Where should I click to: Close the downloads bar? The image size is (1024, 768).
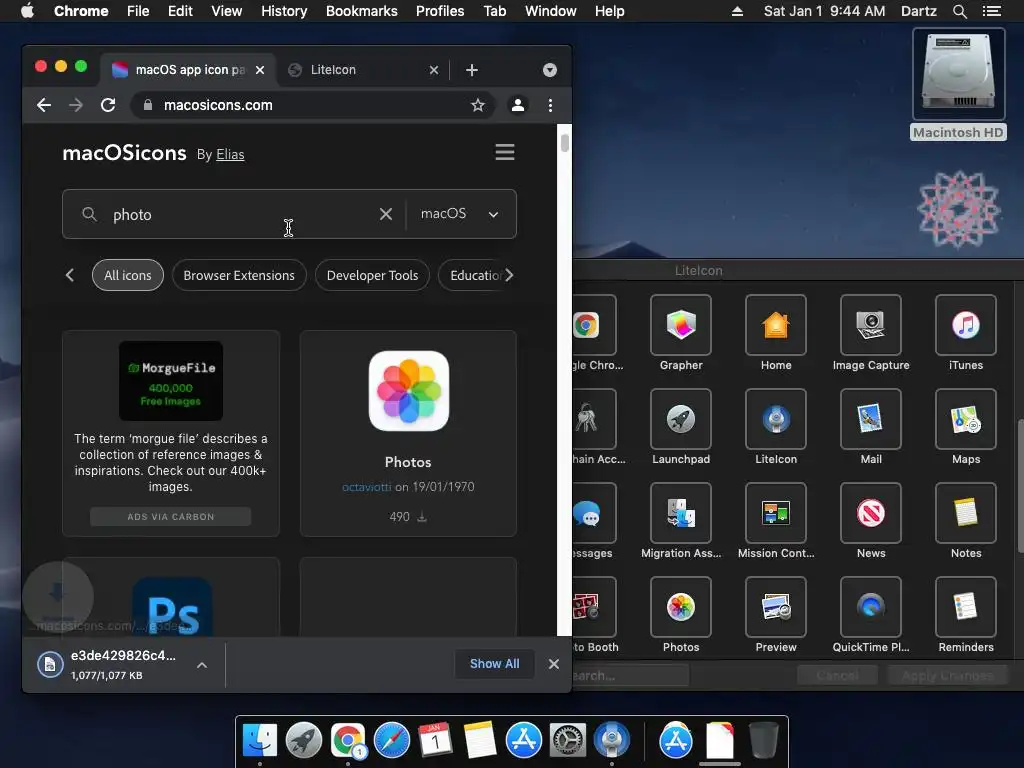(554, 664)
